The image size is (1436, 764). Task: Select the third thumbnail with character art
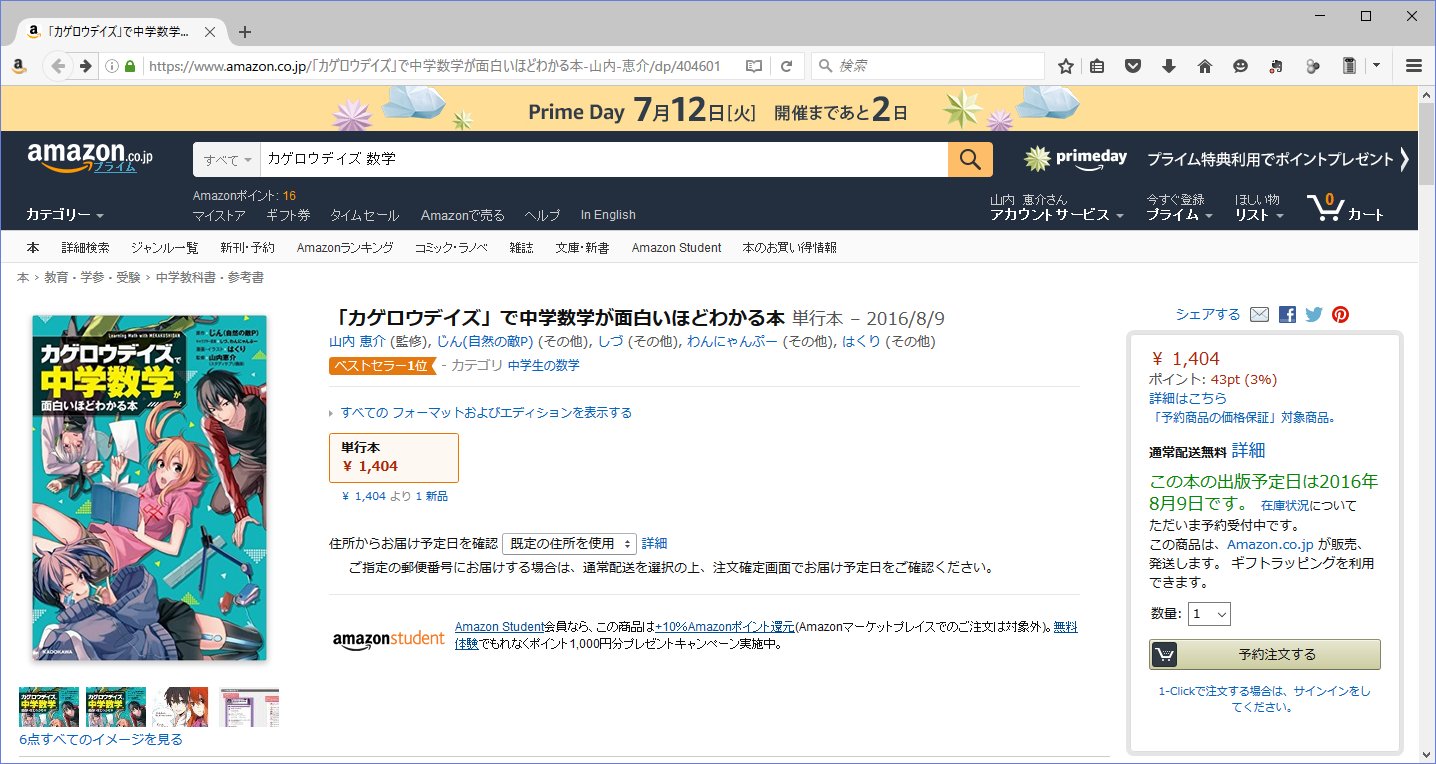pyautogui.click(x=181, y=706)
